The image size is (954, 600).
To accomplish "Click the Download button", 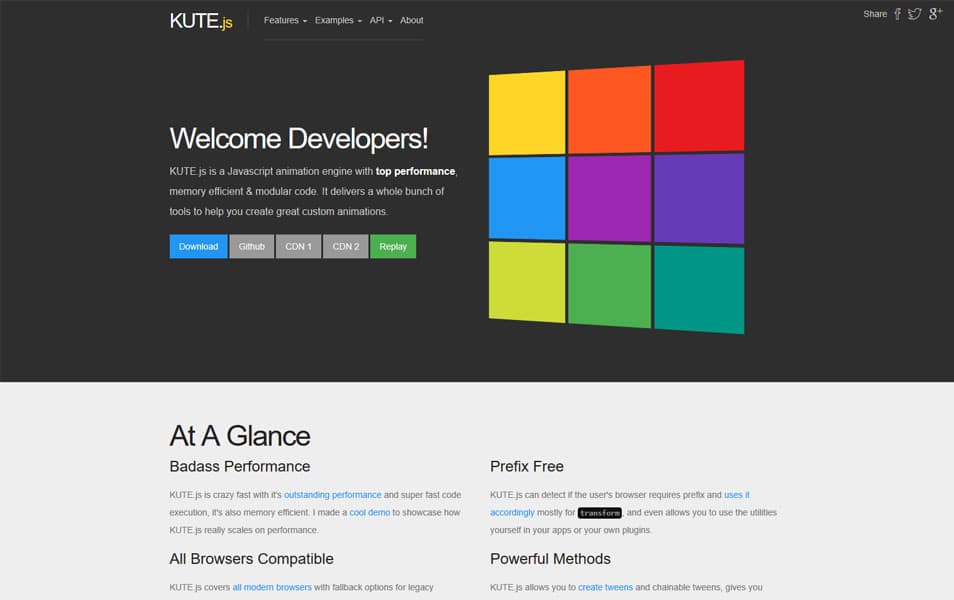I will click(198, 246).
